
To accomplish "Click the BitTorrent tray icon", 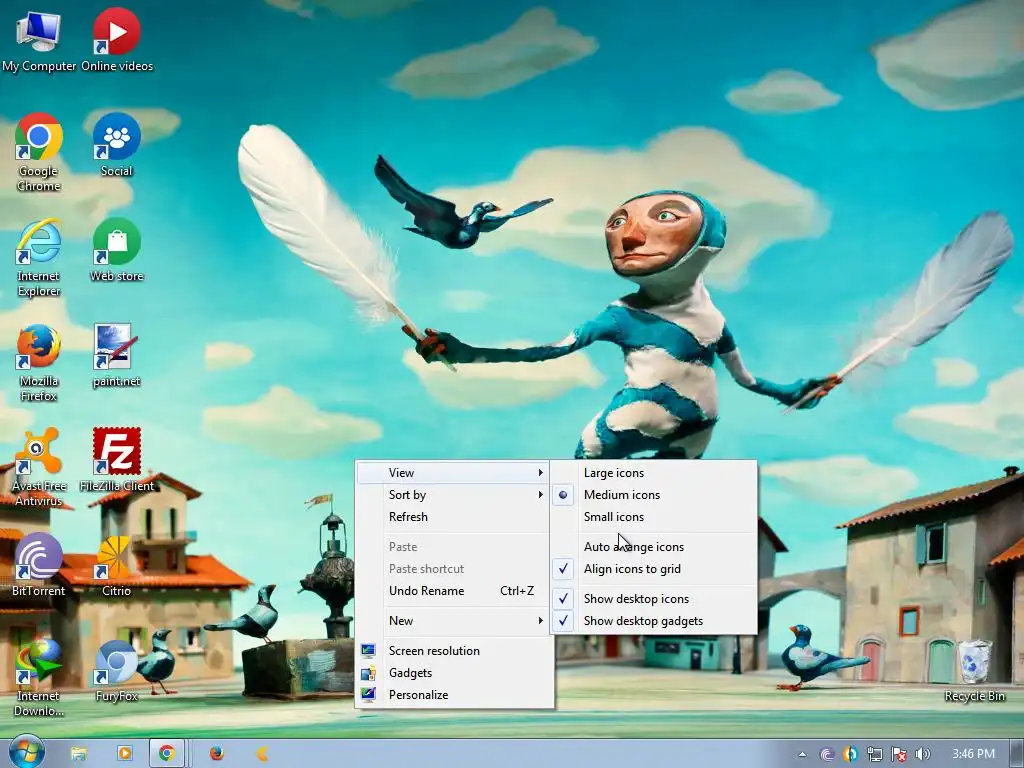I will (x=827, y=754).
